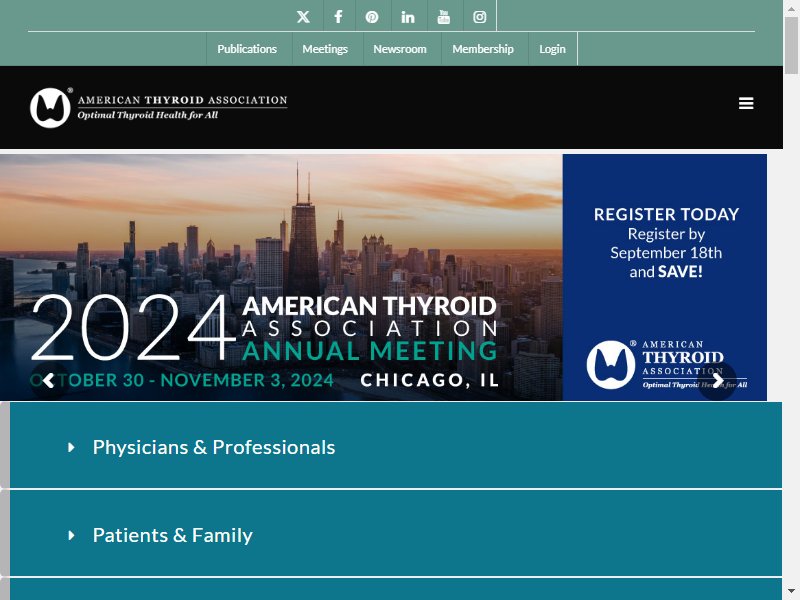Open the Publications menu item
This screenshot has height=600, width=800.
coord(247,49)
